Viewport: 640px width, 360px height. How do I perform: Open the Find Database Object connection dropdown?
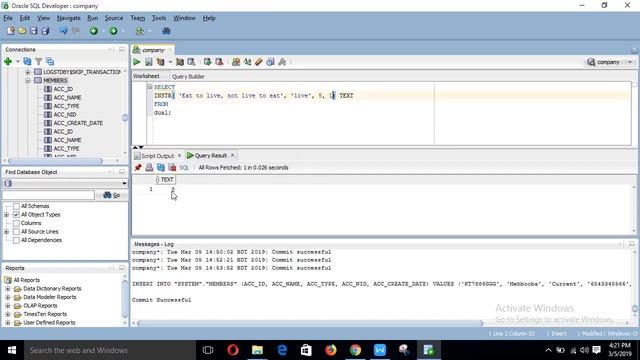tap(124, 184)
